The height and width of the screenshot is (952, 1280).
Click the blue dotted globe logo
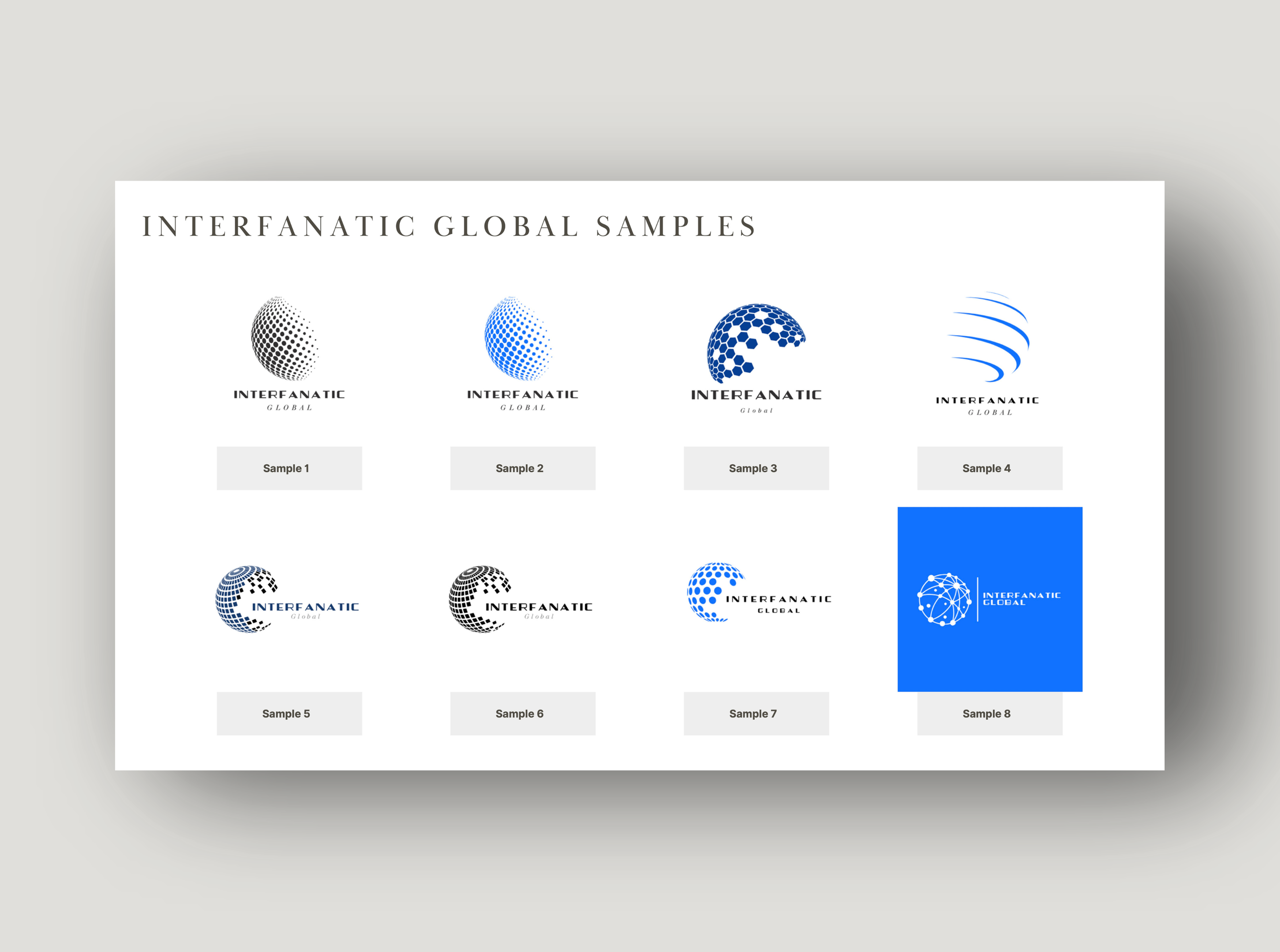tap(518, 339)
